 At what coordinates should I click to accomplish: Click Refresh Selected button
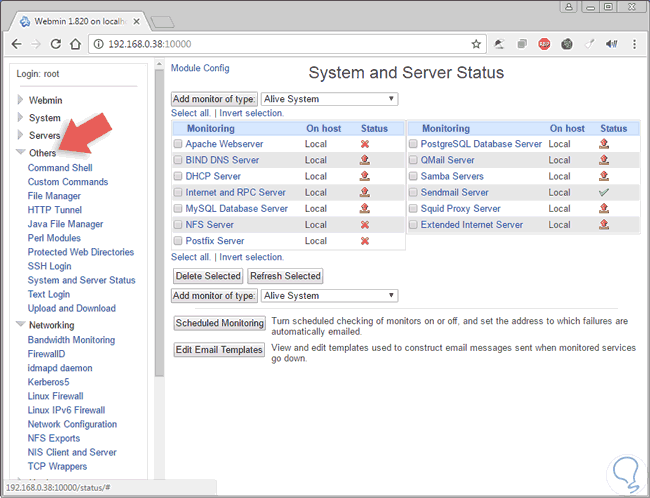286,276
